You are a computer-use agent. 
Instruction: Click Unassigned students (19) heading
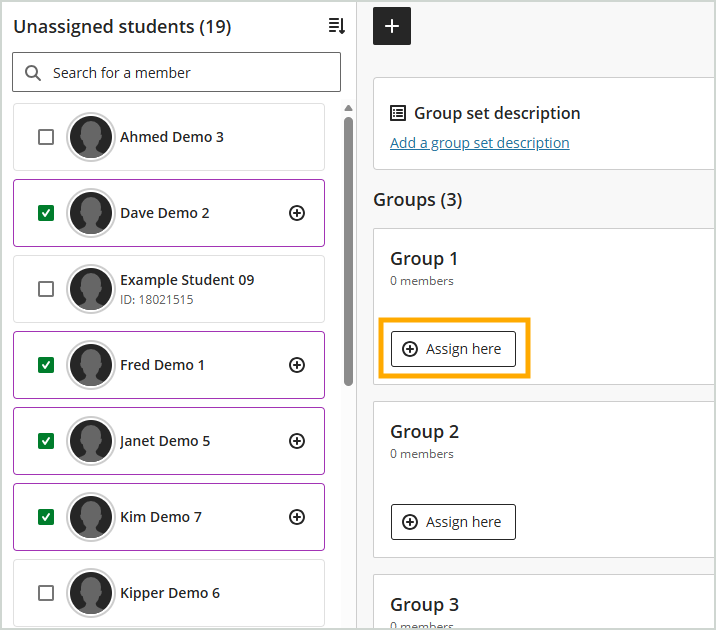[x=122, y=26]
